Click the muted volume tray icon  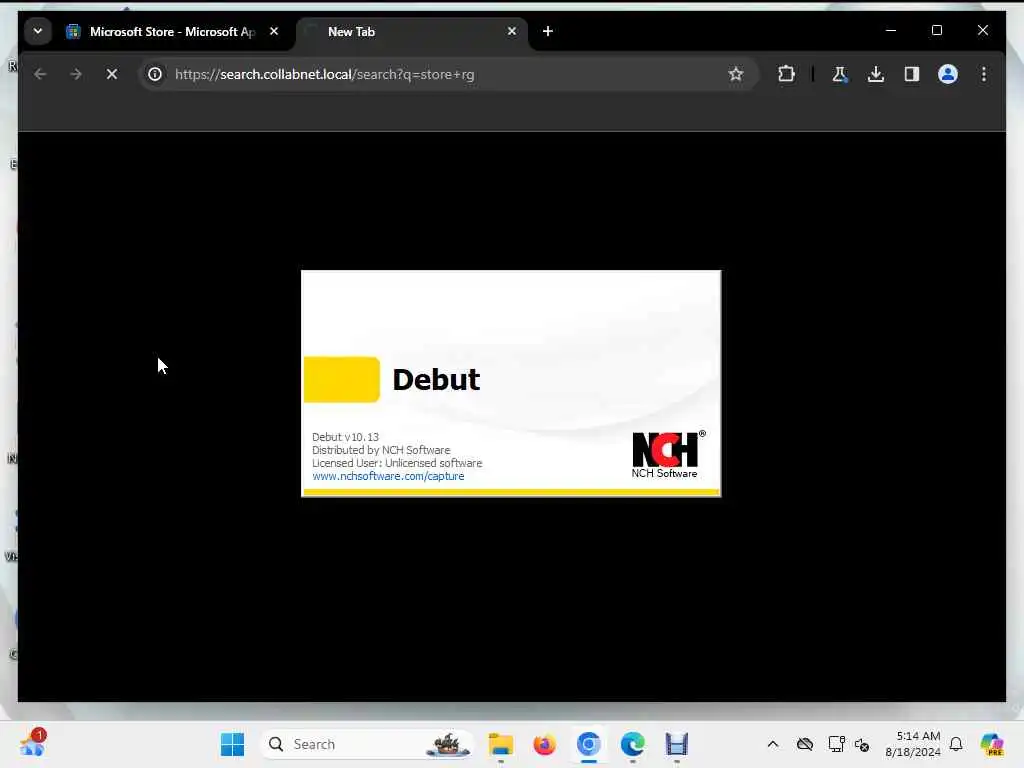click(x=862, y=744)
